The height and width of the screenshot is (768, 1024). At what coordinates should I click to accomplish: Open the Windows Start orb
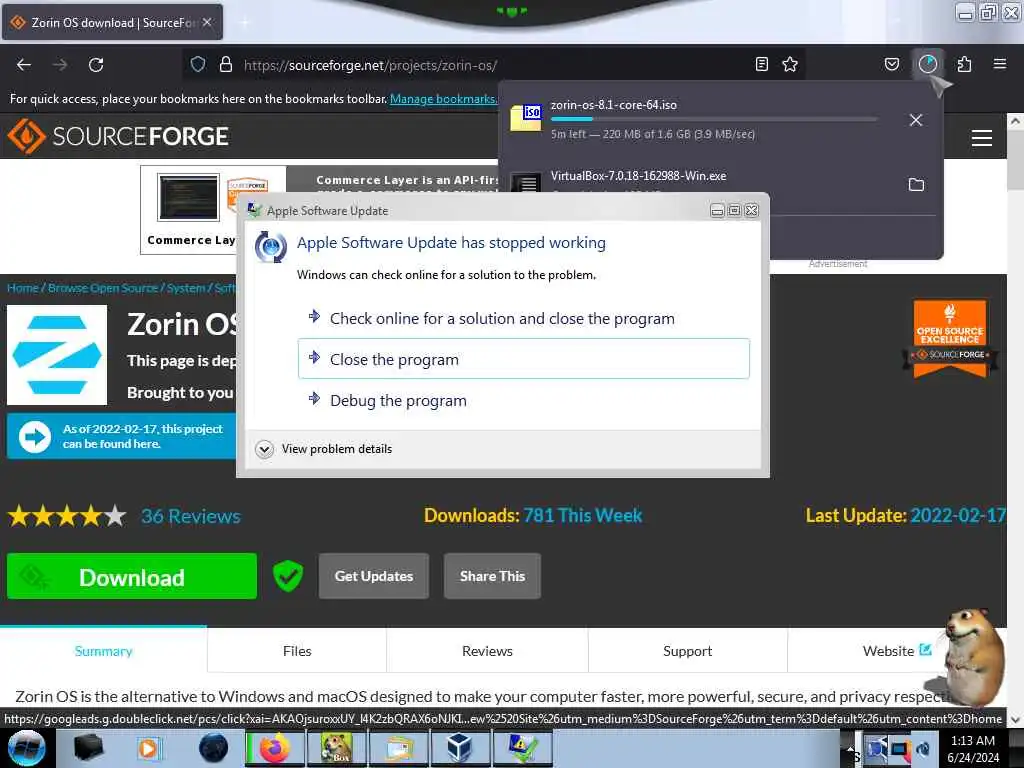click(x=27, y=748)
